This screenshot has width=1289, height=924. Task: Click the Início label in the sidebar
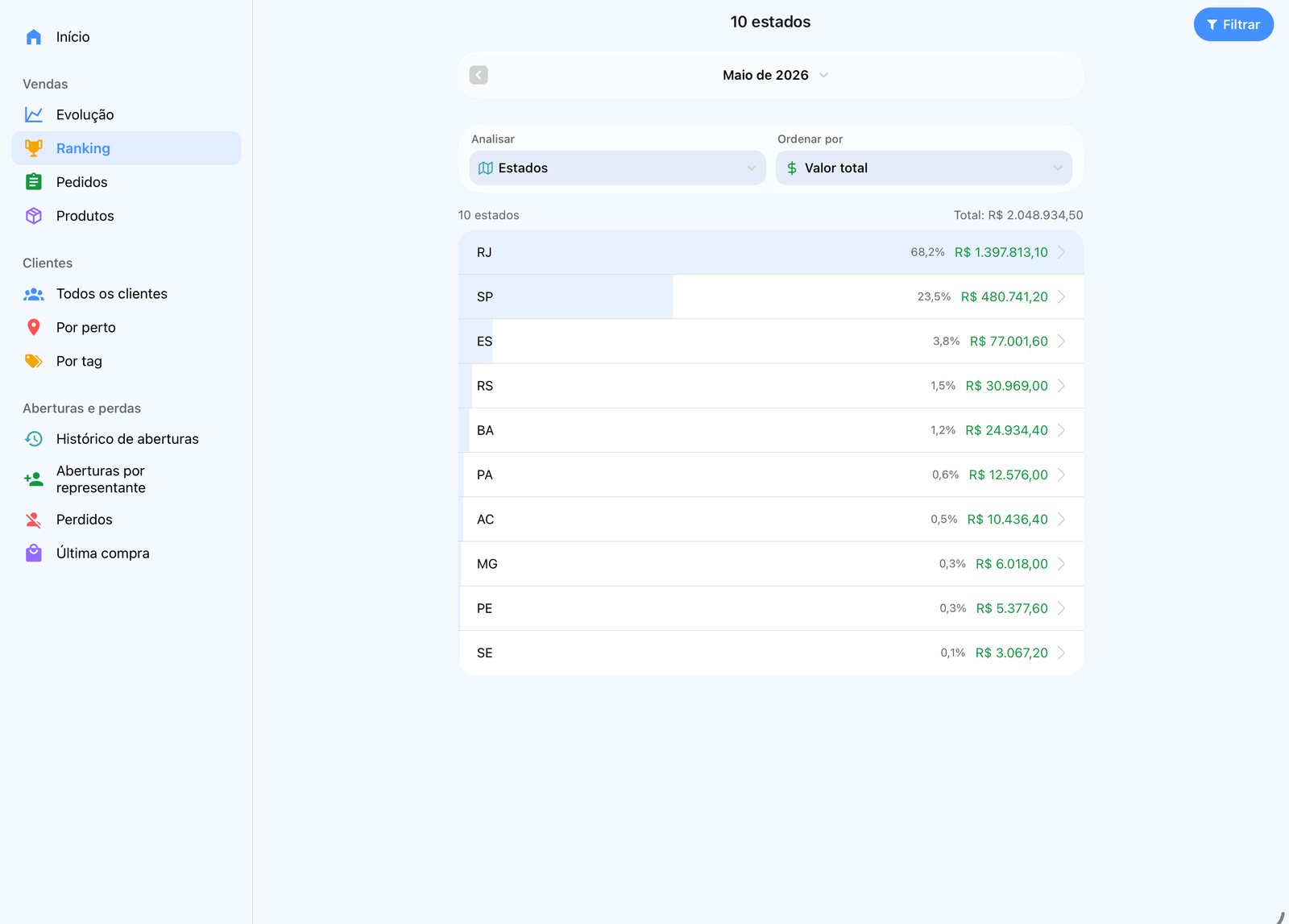tap(73, 37)
